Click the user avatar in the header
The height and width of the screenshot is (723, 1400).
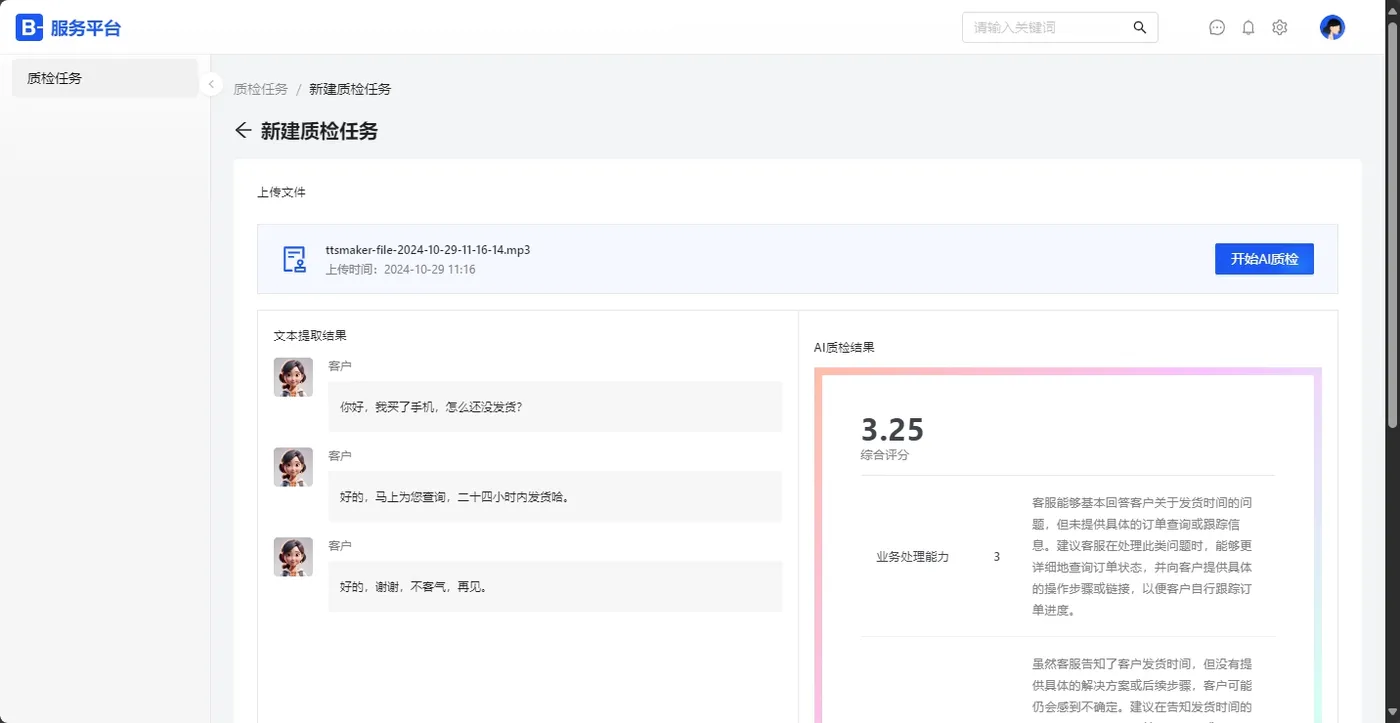[x=1332, y=28]
